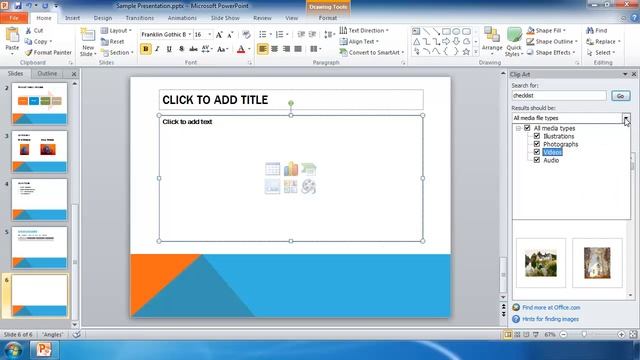640x360 pixels.
Task: Click the Go search button
Action: click(620, 96)
